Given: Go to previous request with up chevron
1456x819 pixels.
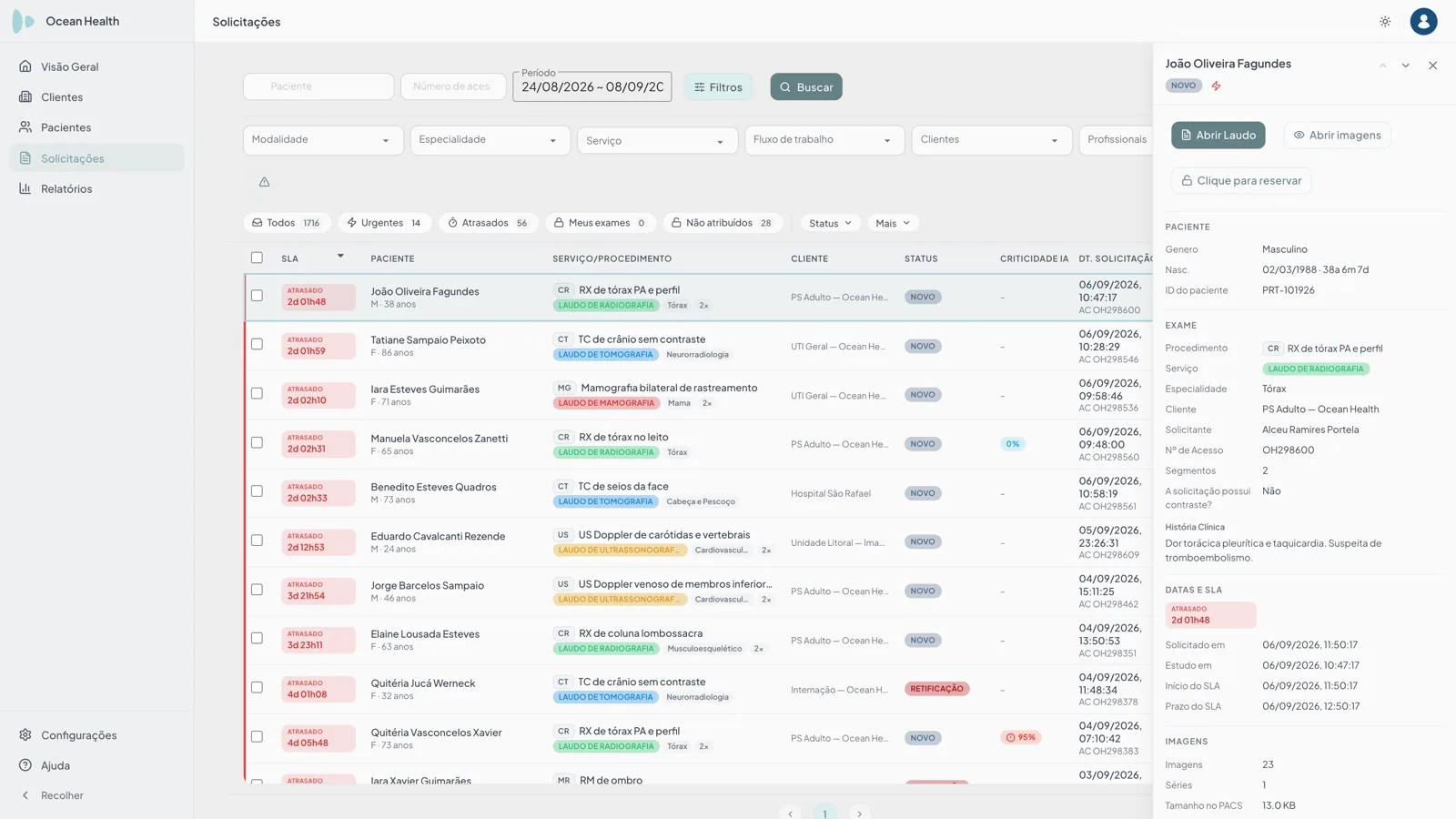Looking at the screenshot, I should 1382,66.
